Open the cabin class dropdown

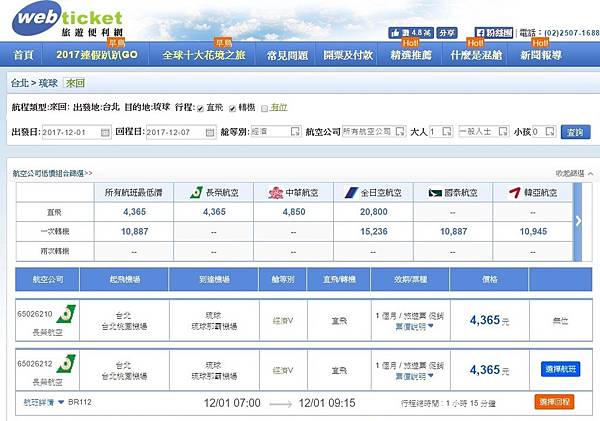pyautogui.click(x=276, y=132)
